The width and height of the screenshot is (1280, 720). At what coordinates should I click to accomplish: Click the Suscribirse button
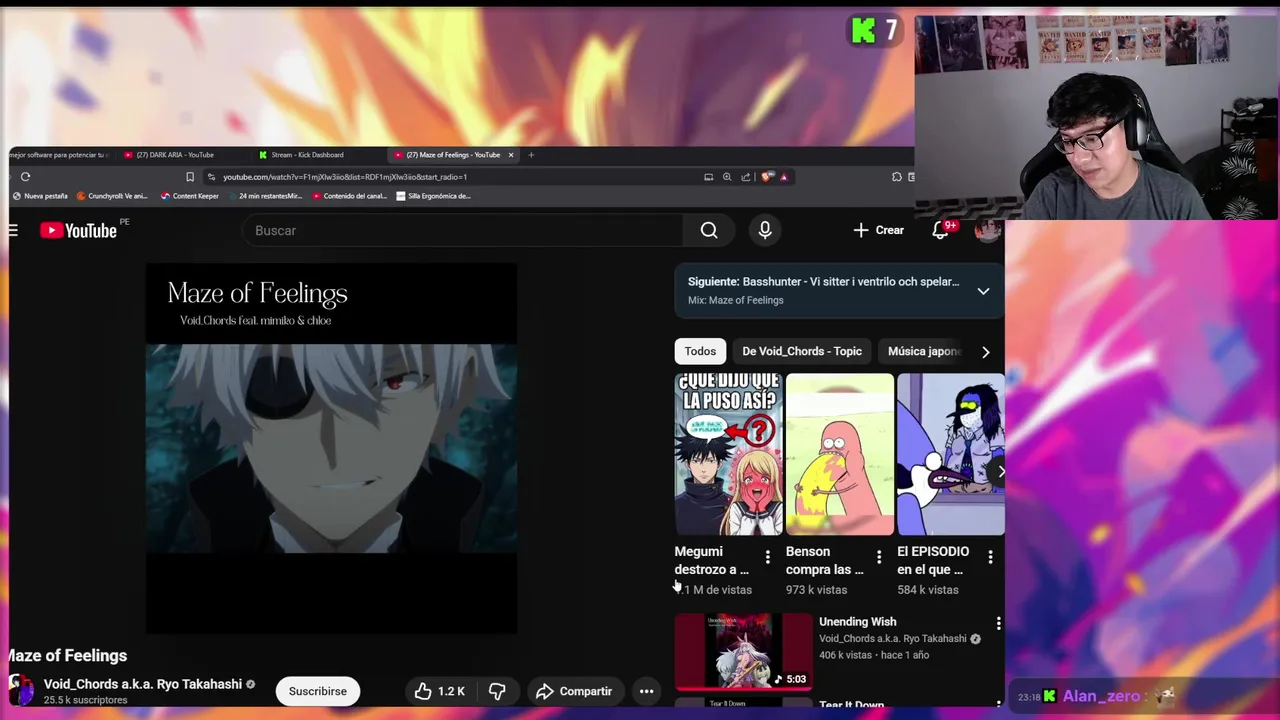click(x=318, y=691)
